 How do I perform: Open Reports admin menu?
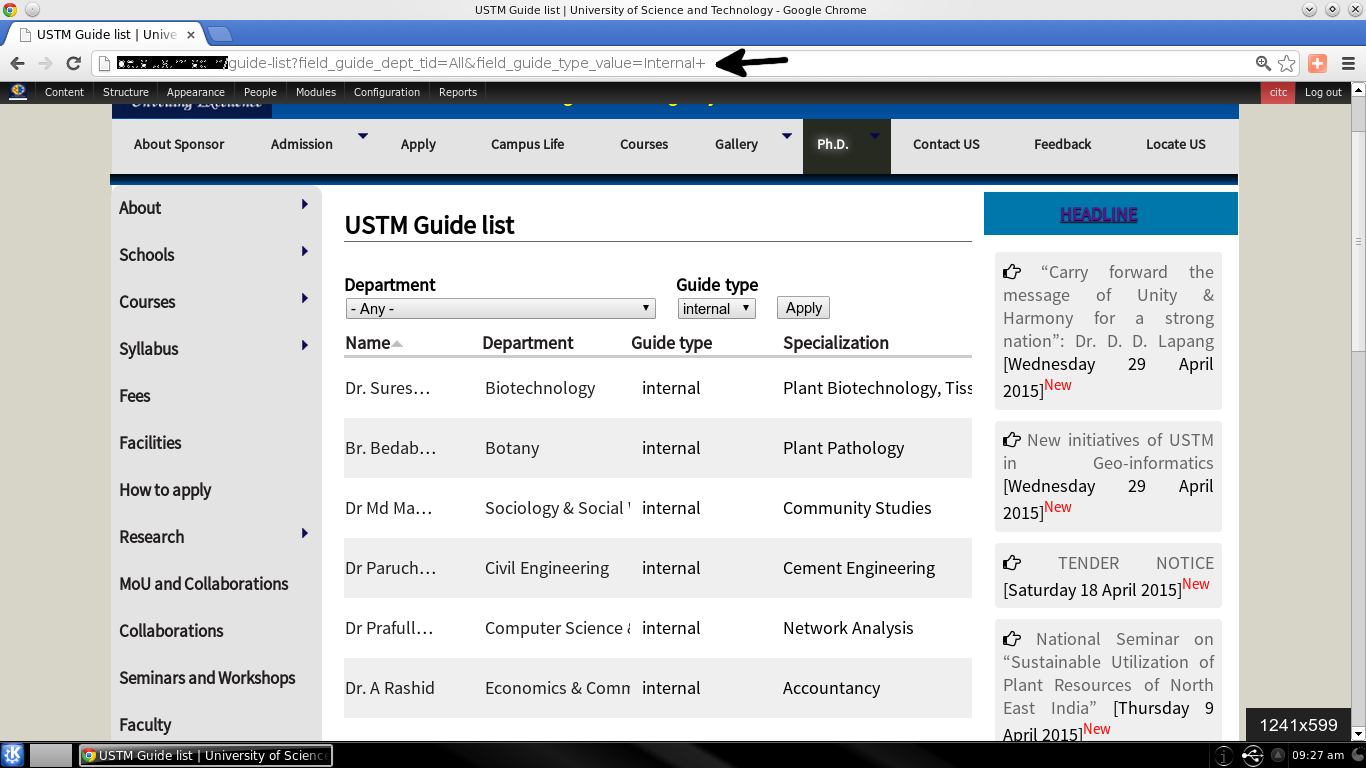458,92
